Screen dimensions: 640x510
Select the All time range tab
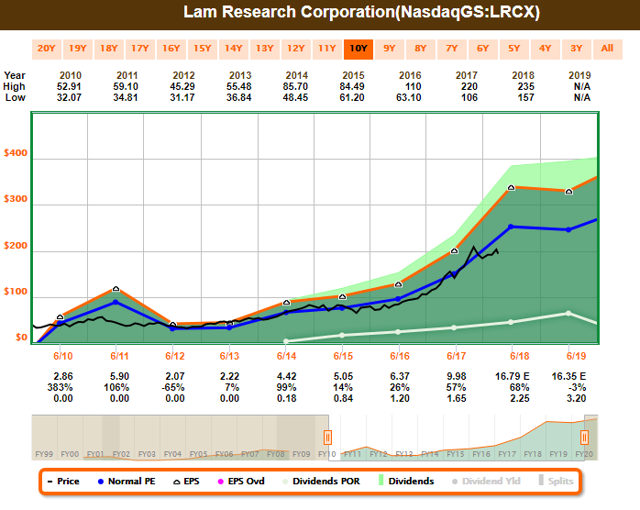(608, 49)
